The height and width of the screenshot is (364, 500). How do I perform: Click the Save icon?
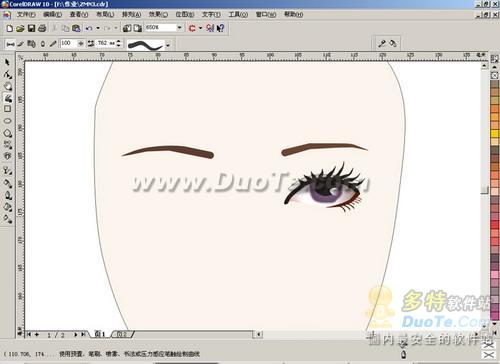click(31, 28)
